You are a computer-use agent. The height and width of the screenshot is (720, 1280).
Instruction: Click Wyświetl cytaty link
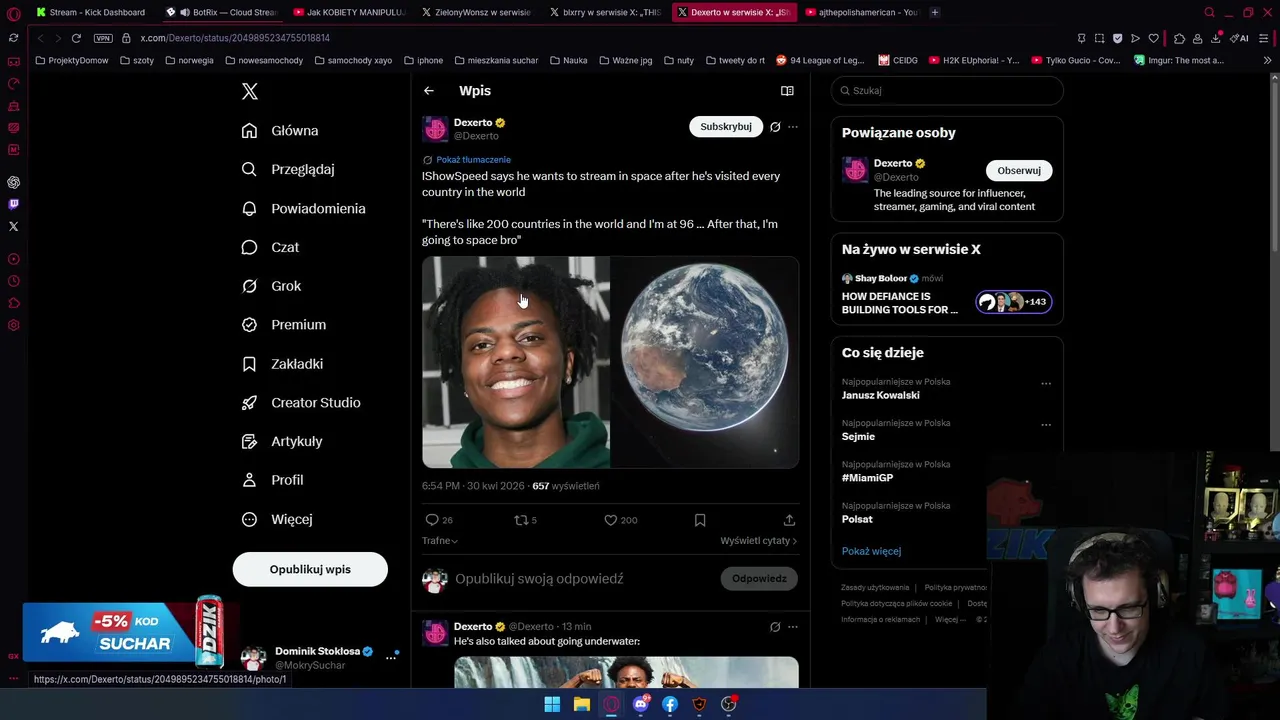pyautogui.click(x=758, y=541)
